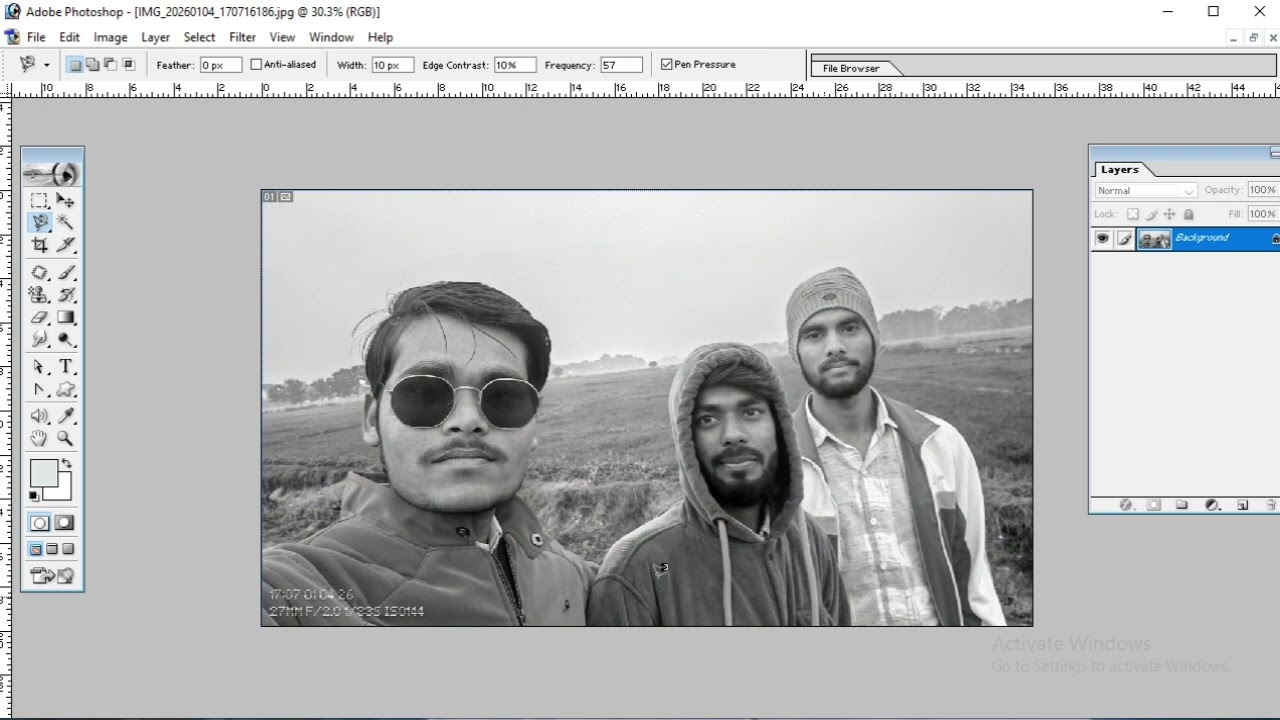Open the File Browser tab
Screen dimensions: 1280x720
[x=852, y=68]
